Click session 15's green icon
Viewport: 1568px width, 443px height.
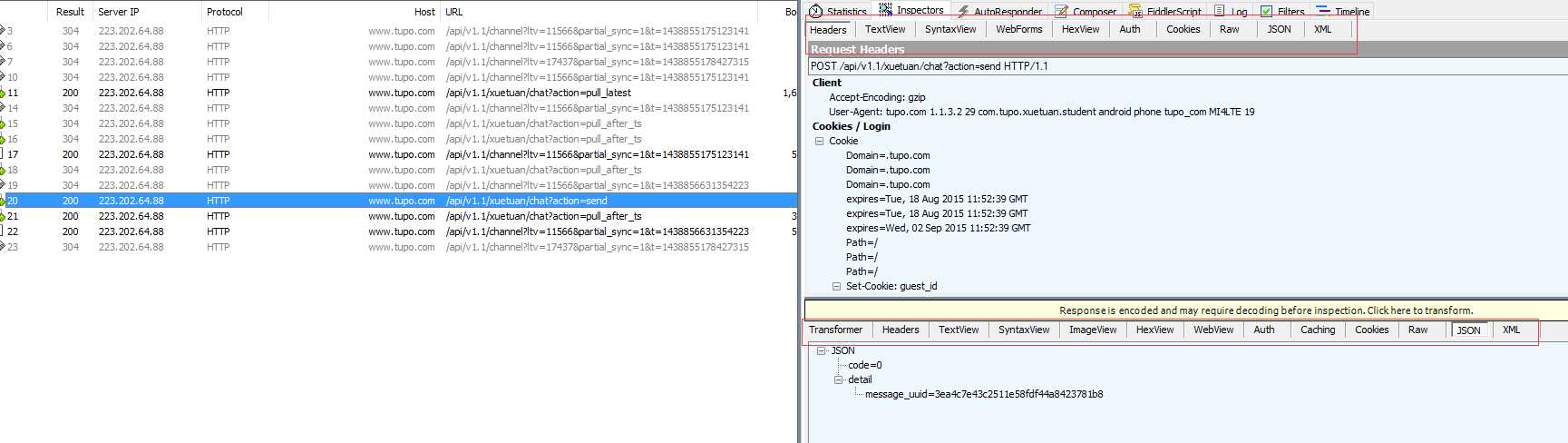3,123
